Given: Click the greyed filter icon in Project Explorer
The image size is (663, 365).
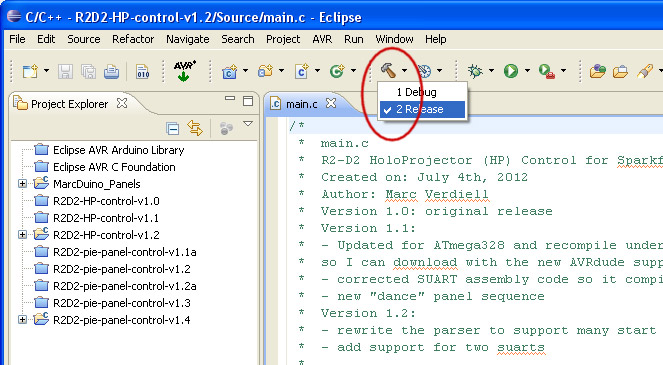Looking at the screenshot, I should pyautogui.click(x=227, y=128).
